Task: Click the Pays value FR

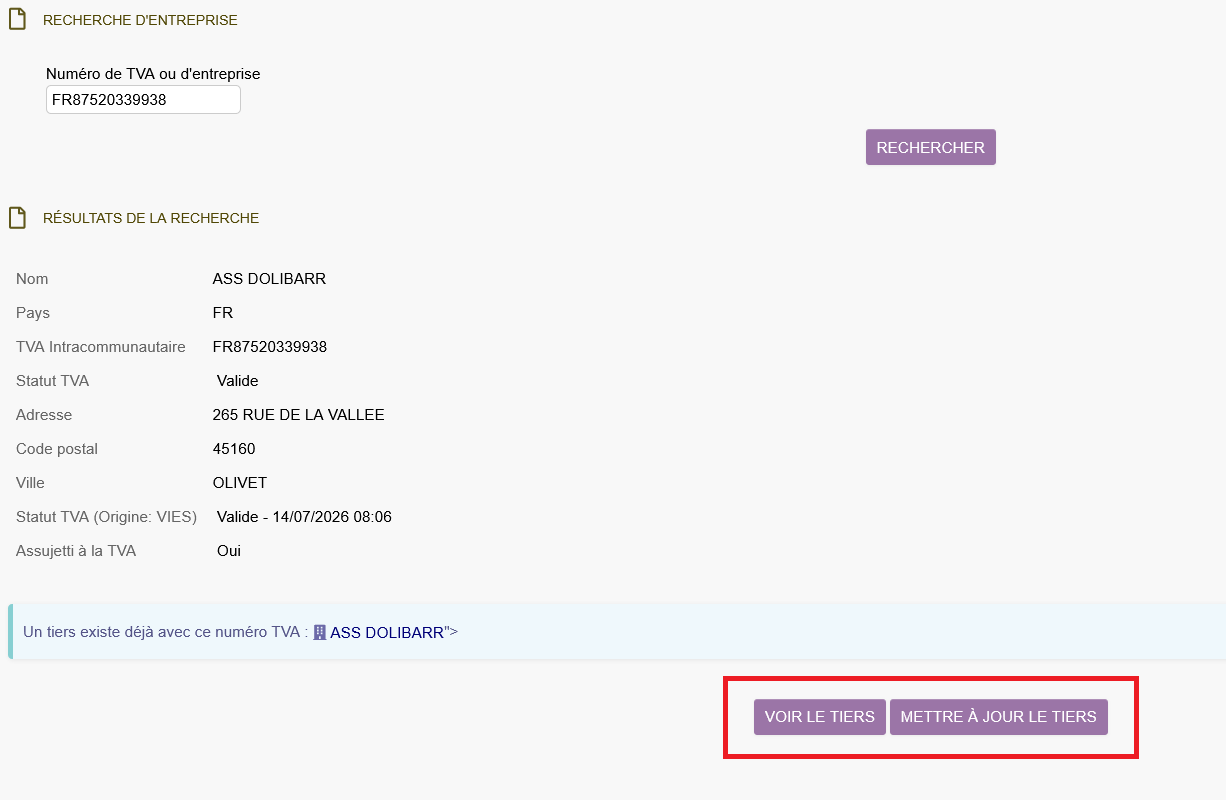Action: 223,313
